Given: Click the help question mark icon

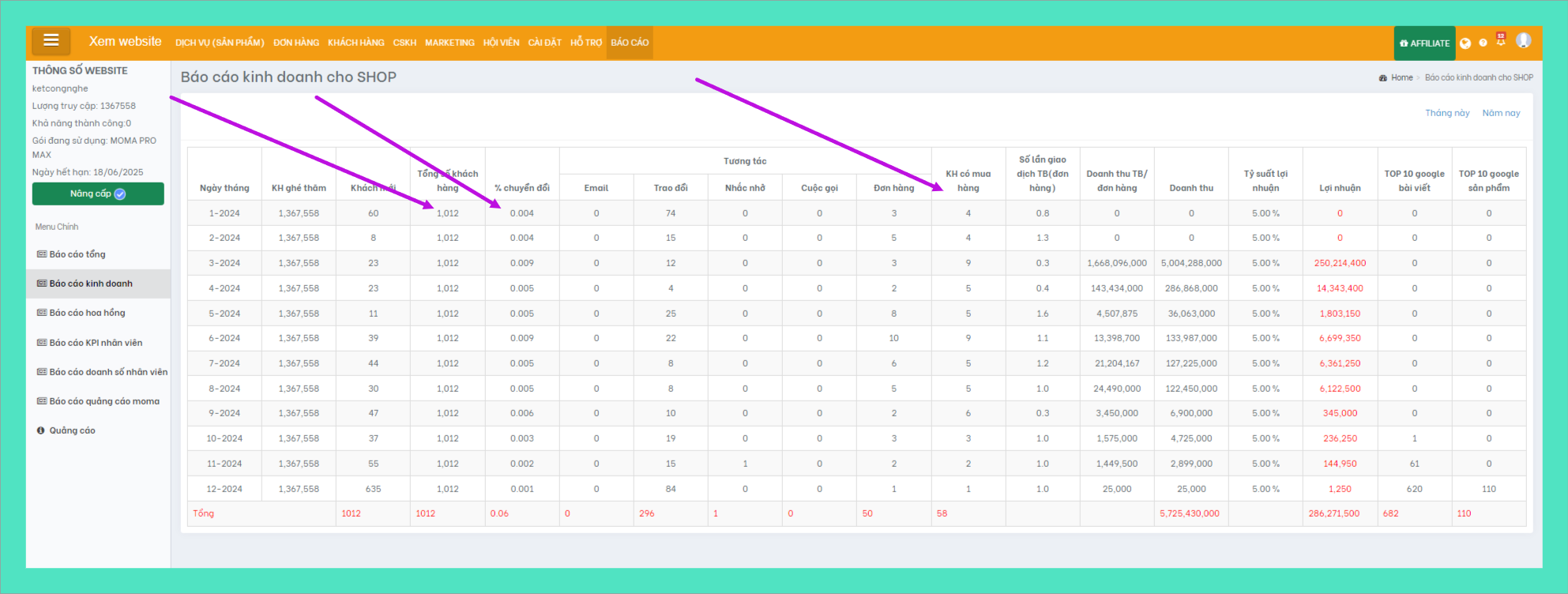Looking at the screenshot, I should click(1483, 43).
